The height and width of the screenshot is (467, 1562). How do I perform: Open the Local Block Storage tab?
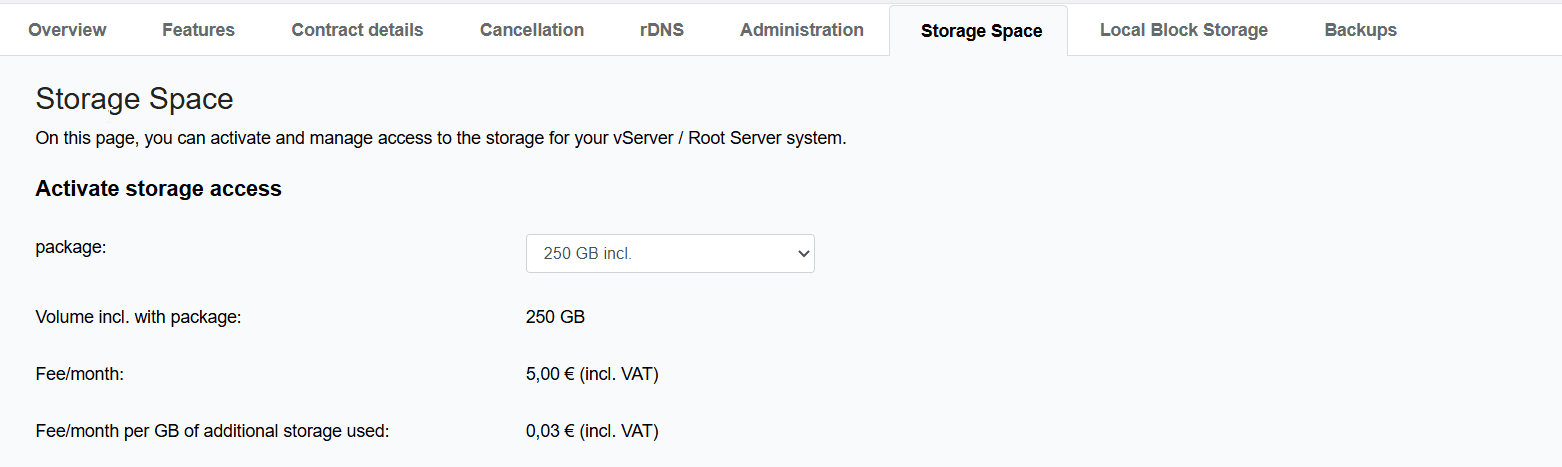pyautogui.click(x=1183, y=30)
